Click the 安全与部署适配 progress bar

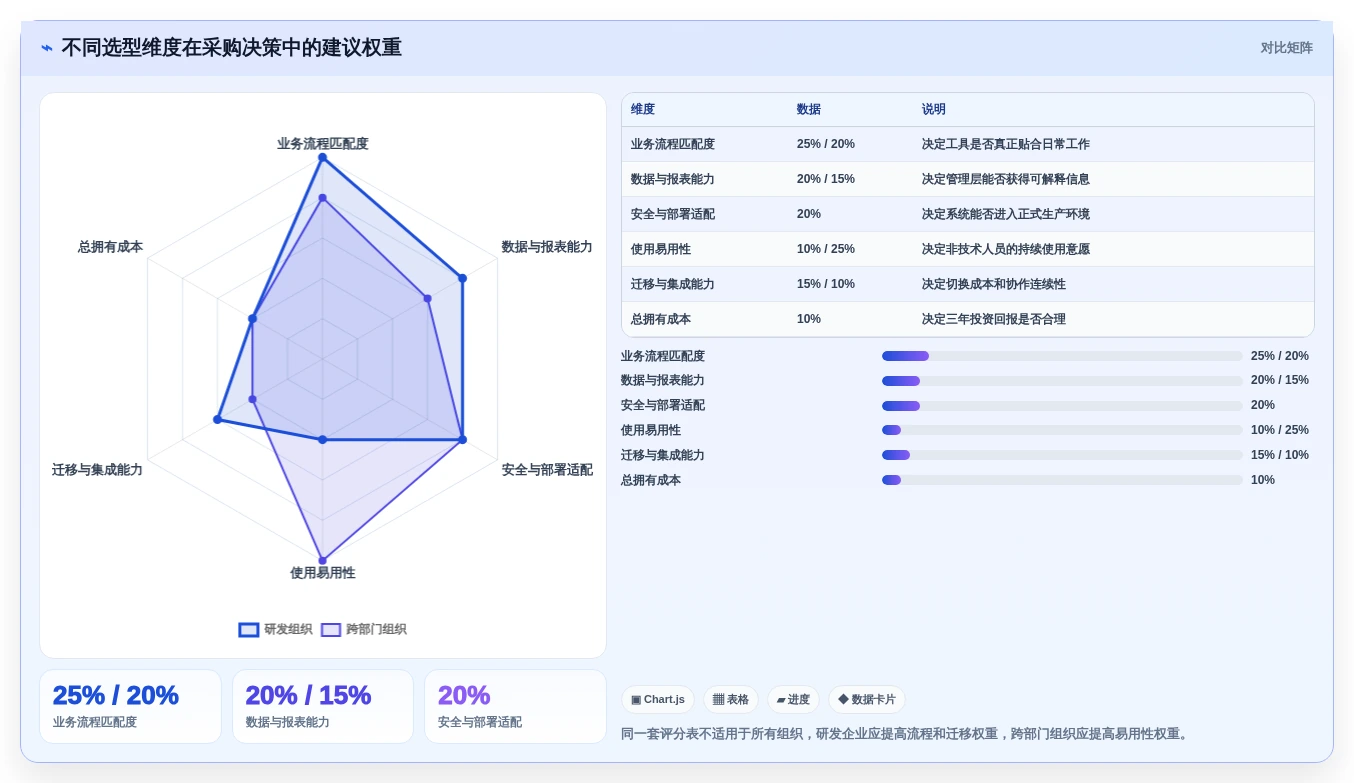[x=1062, y=405]
